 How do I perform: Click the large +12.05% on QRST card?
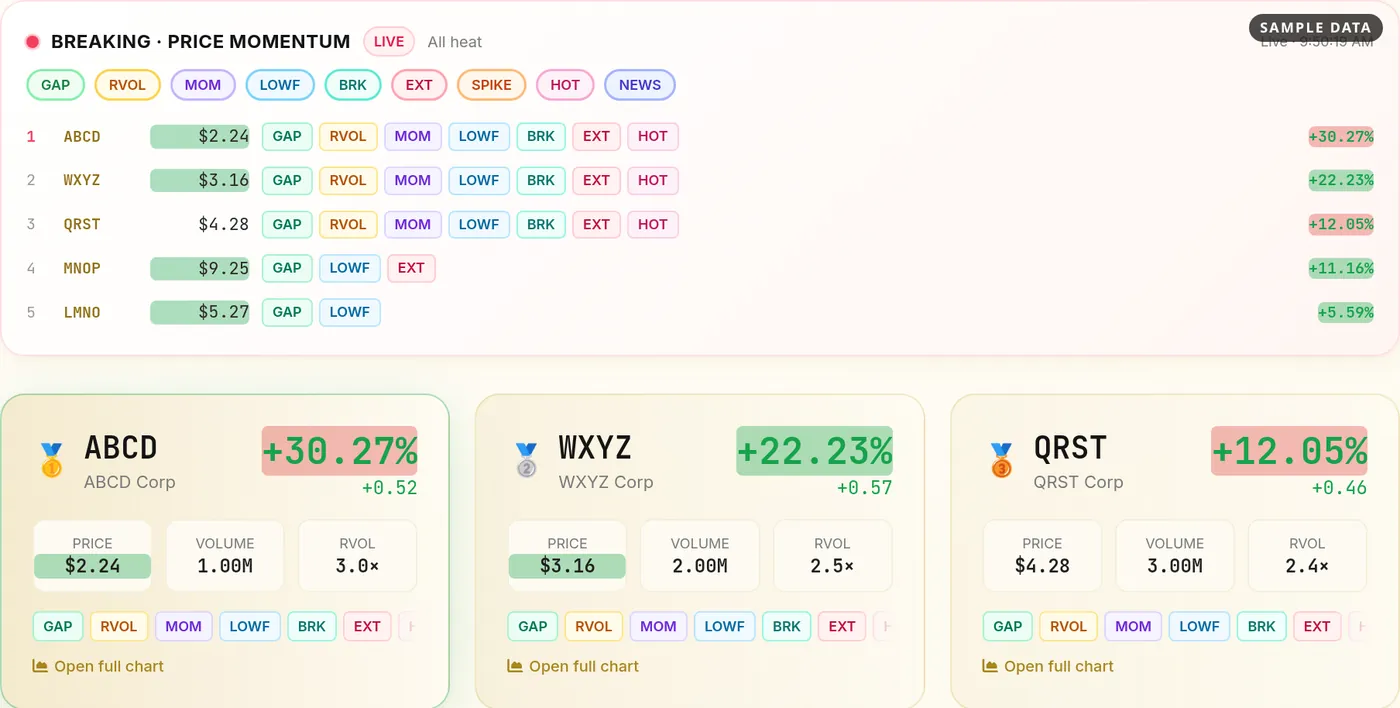(x=1290, y=451)
